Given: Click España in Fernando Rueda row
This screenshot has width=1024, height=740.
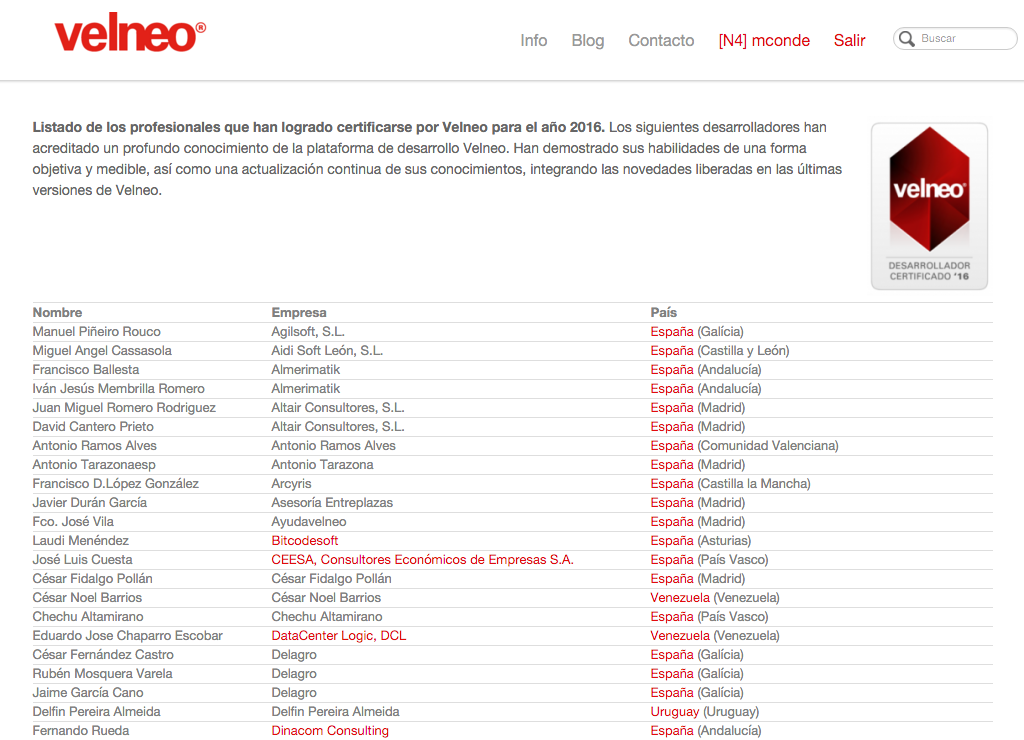Looking at the screenshot, I should [x=671, y=731].
